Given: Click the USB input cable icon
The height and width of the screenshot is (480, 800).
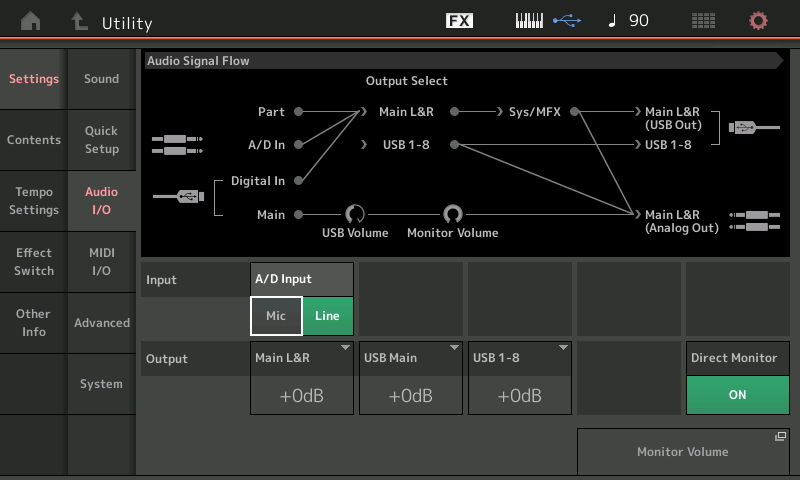Looking at the screenshot, I should (x=179, y=196).
